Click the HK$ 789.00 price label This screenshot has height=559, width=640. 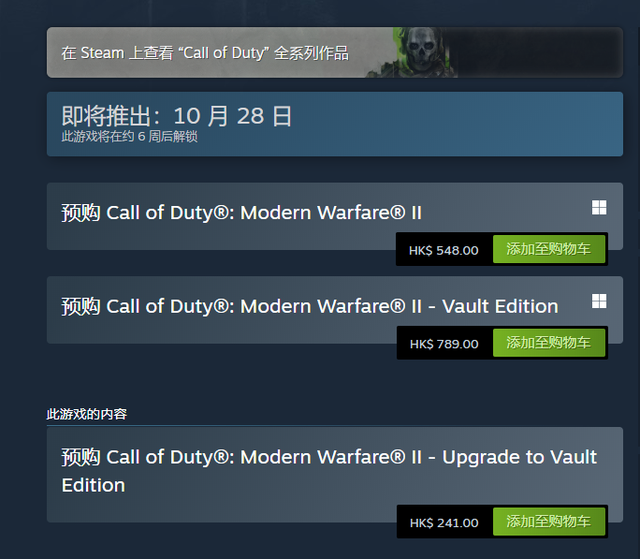click(x=444, y=344)
